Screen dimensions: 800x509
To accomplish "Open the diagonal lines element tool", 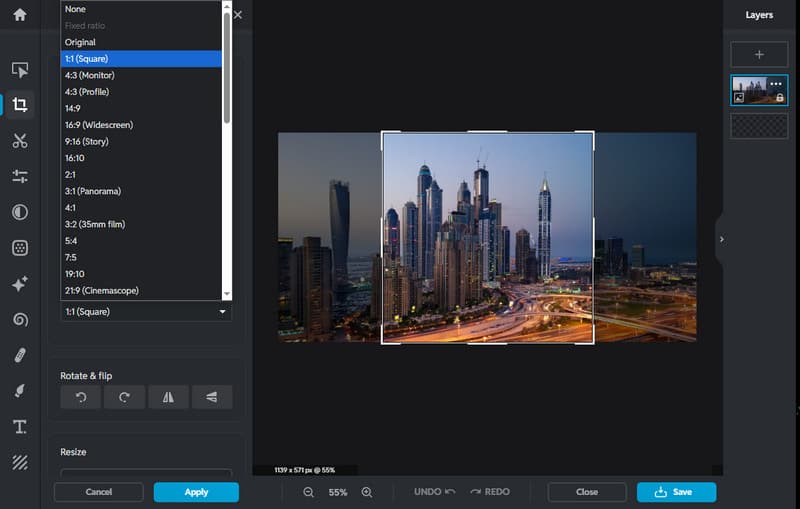I will [x=20, y=462].
